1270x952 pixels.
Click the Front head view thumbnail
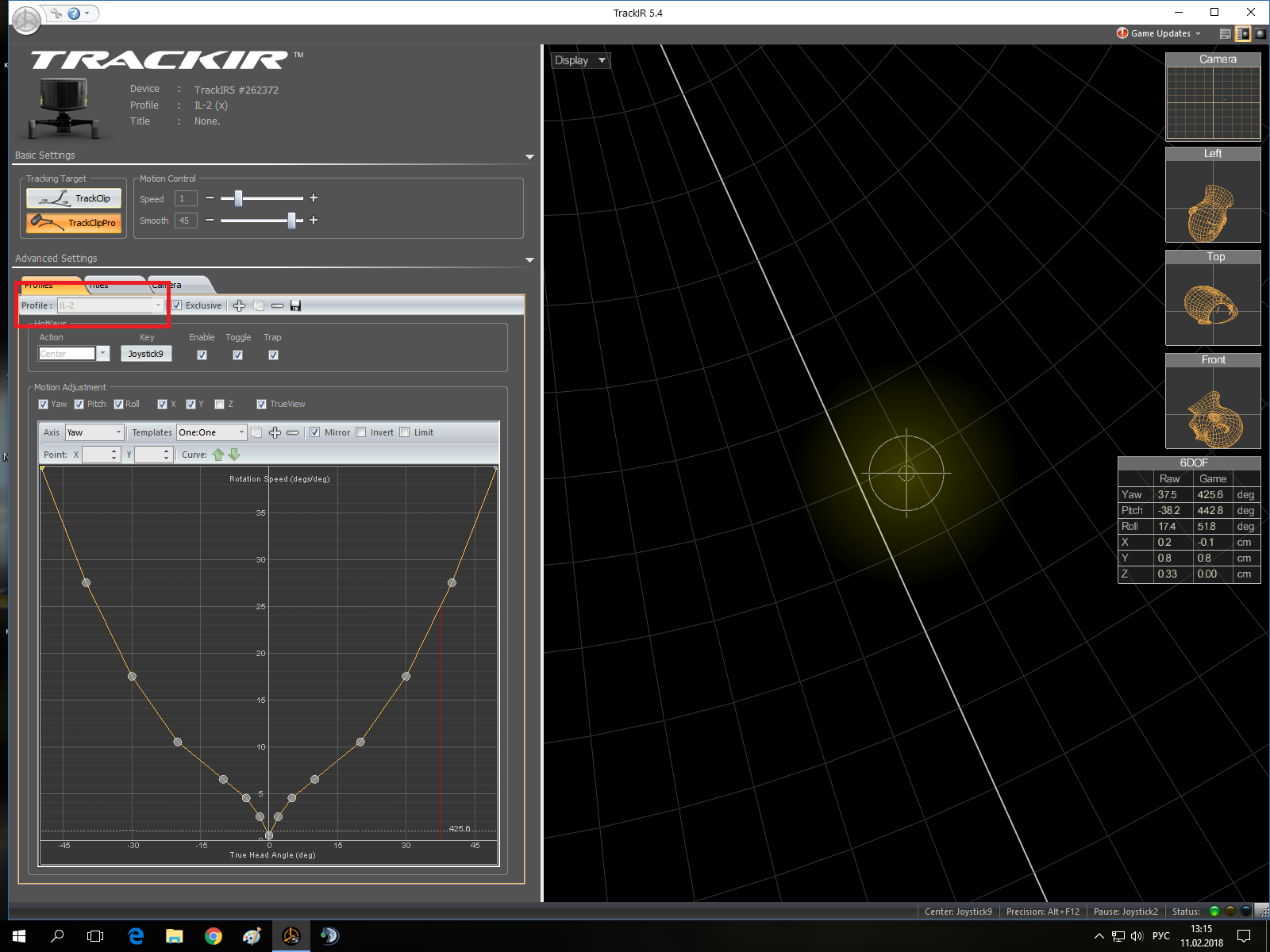pos(1213,401)
